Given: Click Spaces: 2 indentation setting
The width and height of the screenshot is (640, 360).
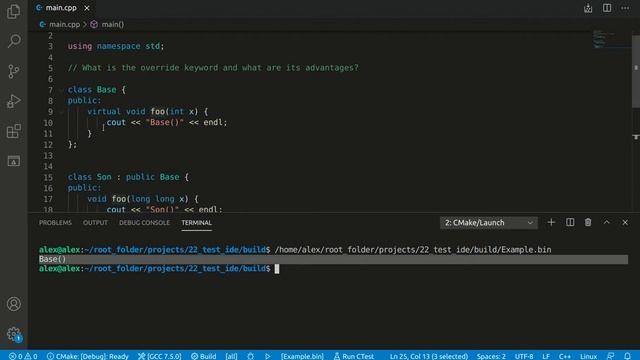Looking at the screenshot, I should [491, 356].
